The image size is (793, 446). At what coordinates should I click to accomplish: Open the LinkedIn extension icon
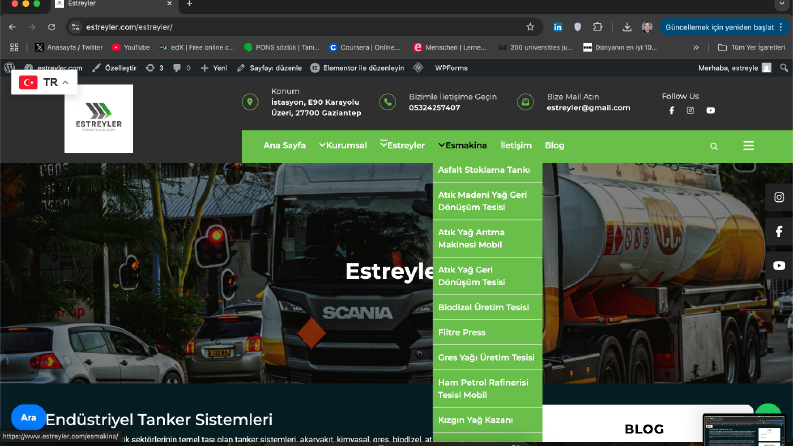coord(557,27)
